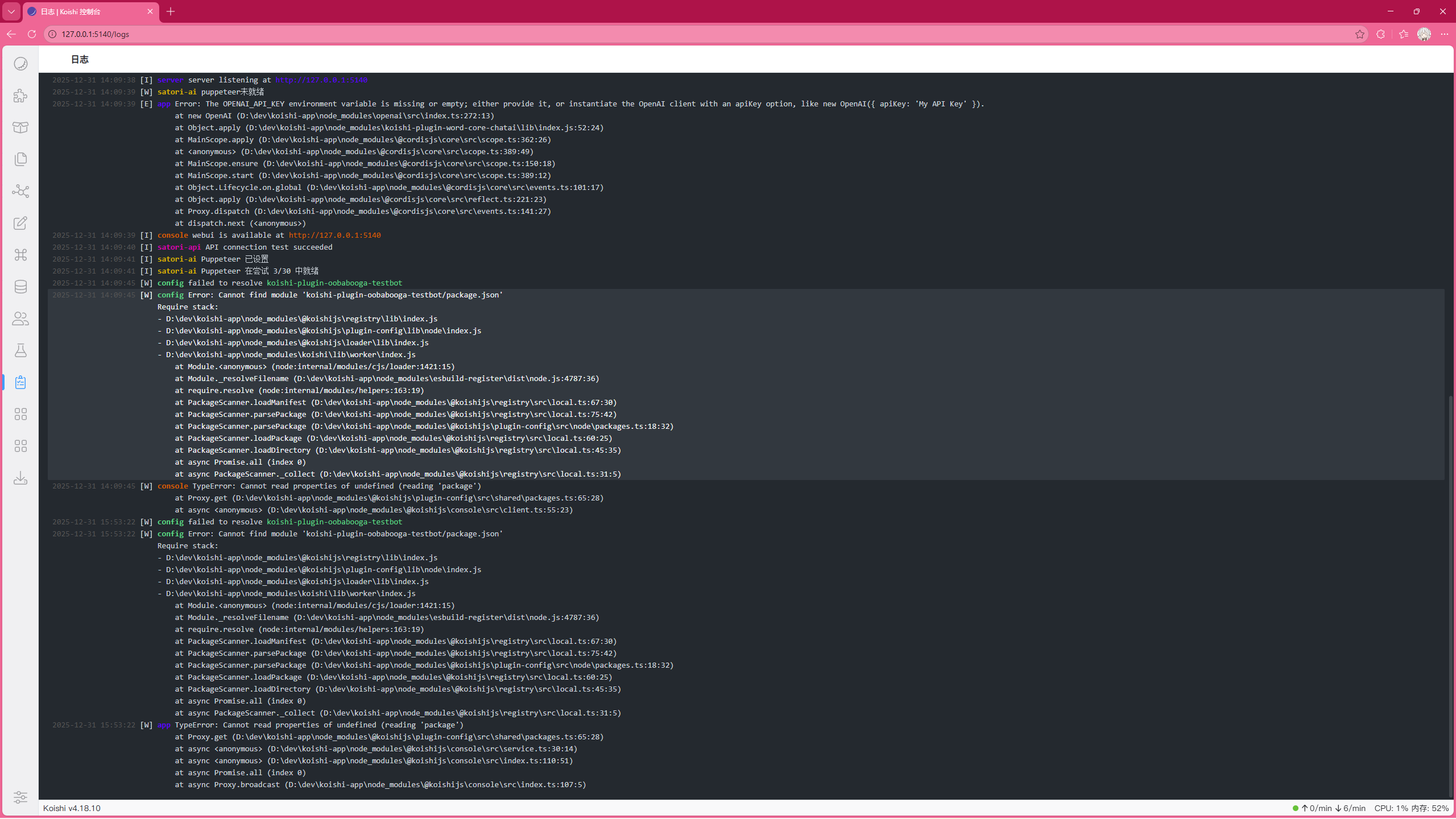Open the browser three-dot settings menu
Screen dimensions: 1456x819
pos(1445,34)
